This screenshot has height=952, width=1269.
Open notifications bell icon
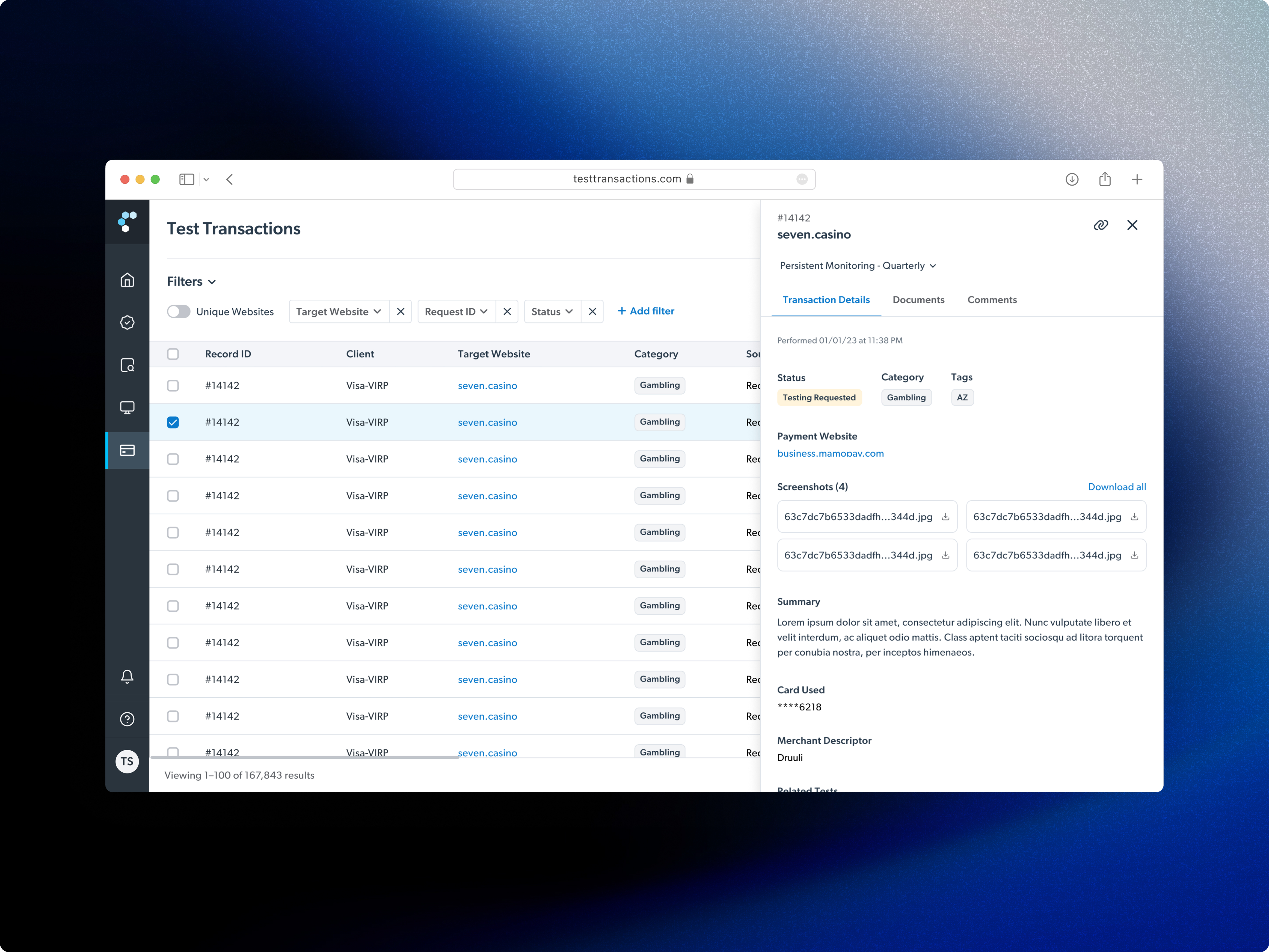point(127,677)
